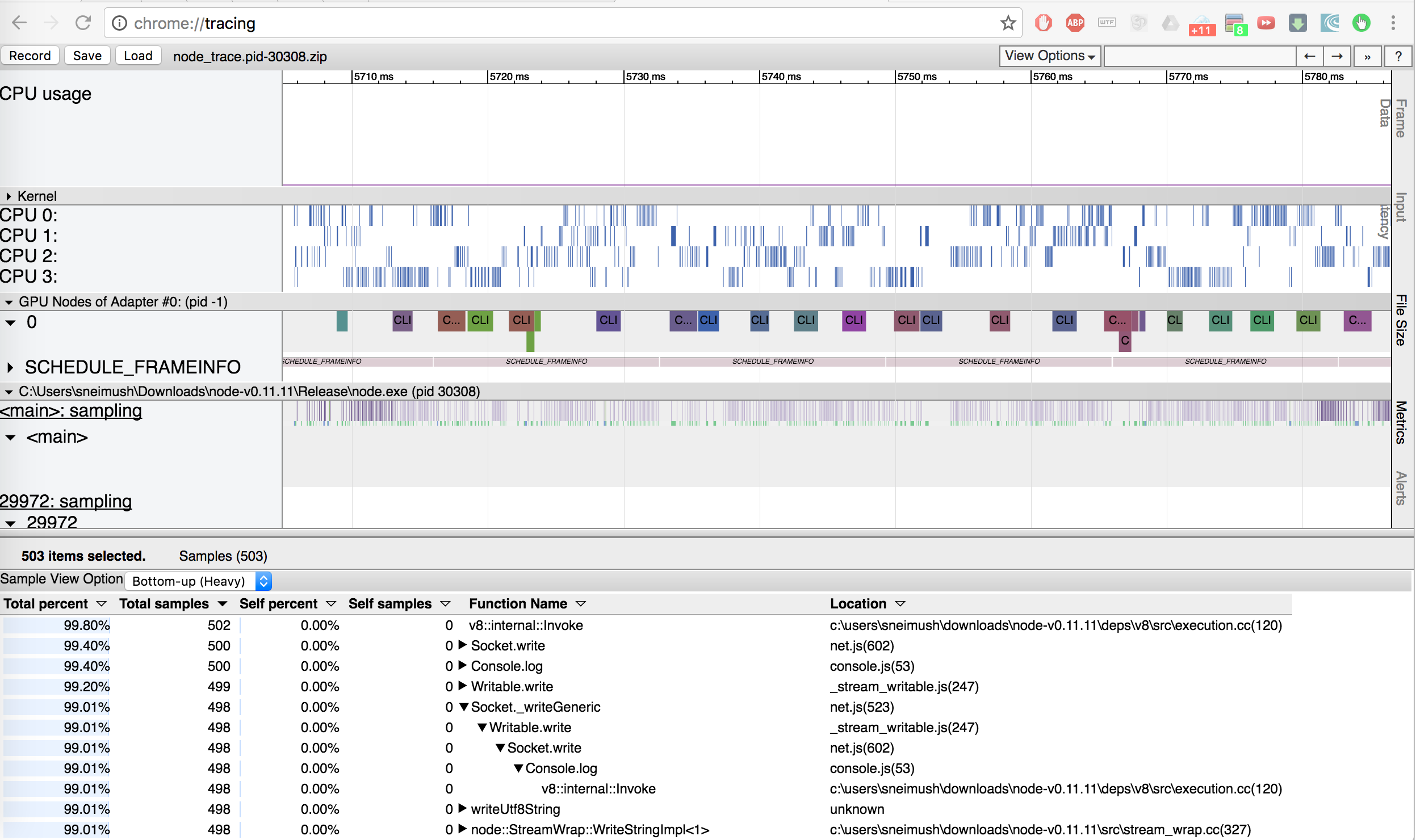
Task: Click the Load button
Action: (x=138, y=56)
